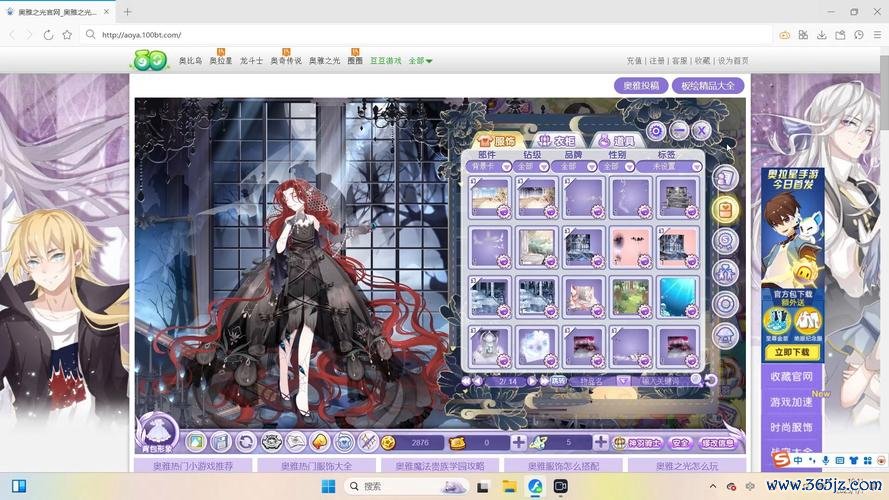Open the 背包形象 backpack avatar button
This screenshot has height=500, width=889.
pyautogui.click(x=157, y=434)
